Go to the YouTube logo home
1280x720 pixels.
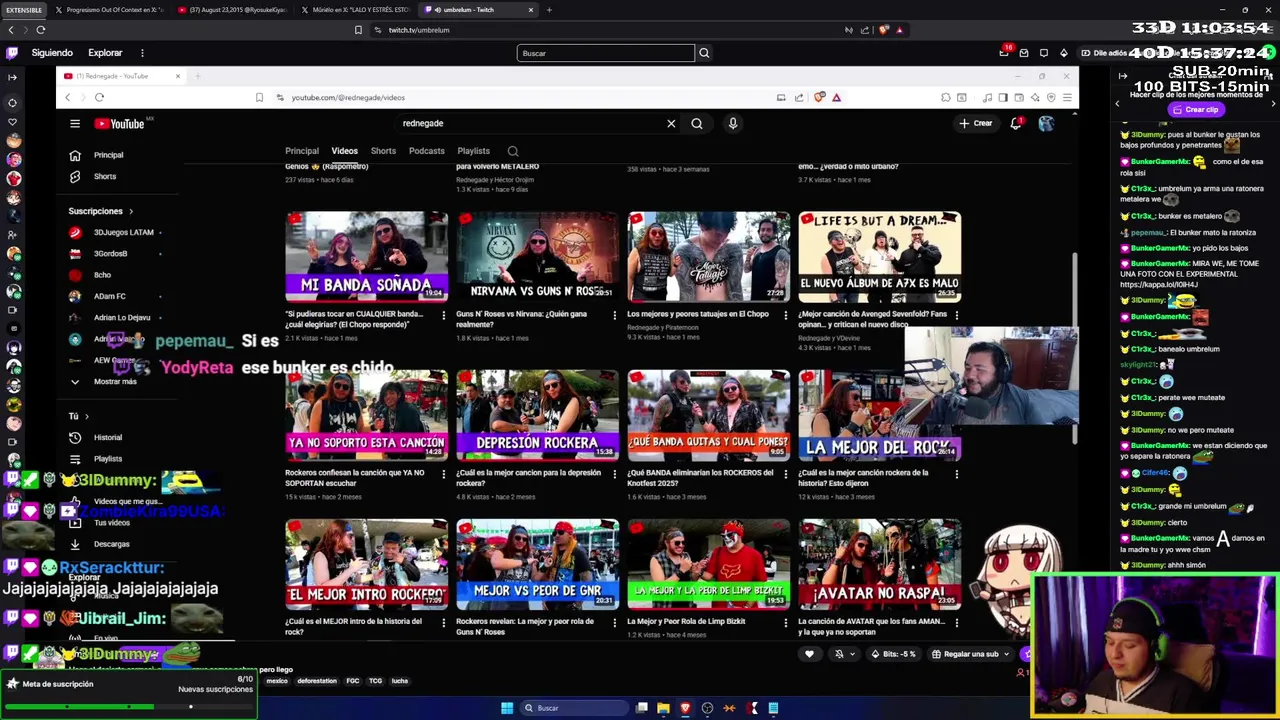coord(120,123)
